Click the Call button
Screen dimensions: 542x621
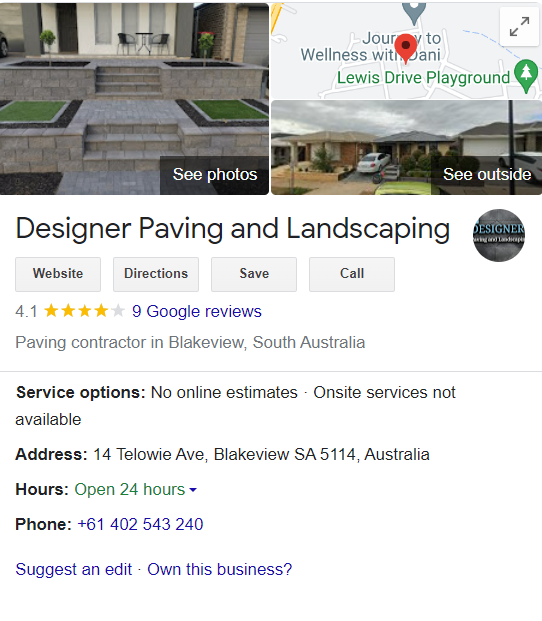352,274
